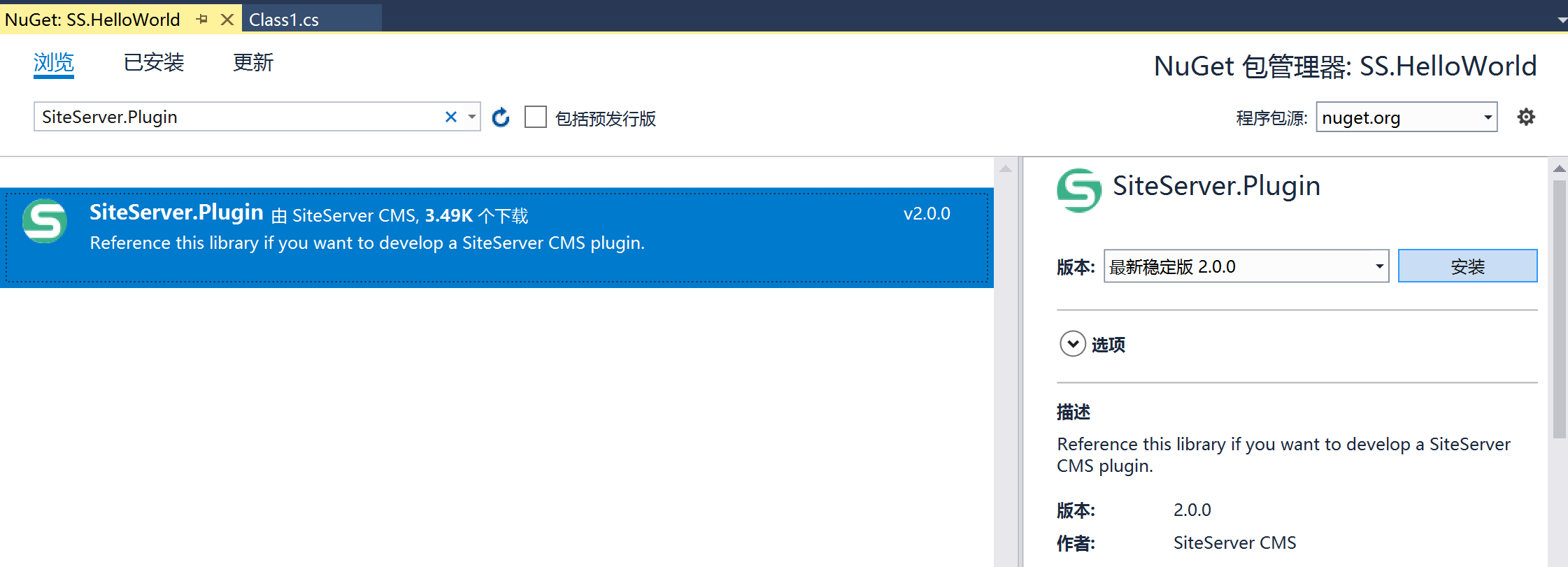Click the 程序包源 label

(x=1271, y=118)
